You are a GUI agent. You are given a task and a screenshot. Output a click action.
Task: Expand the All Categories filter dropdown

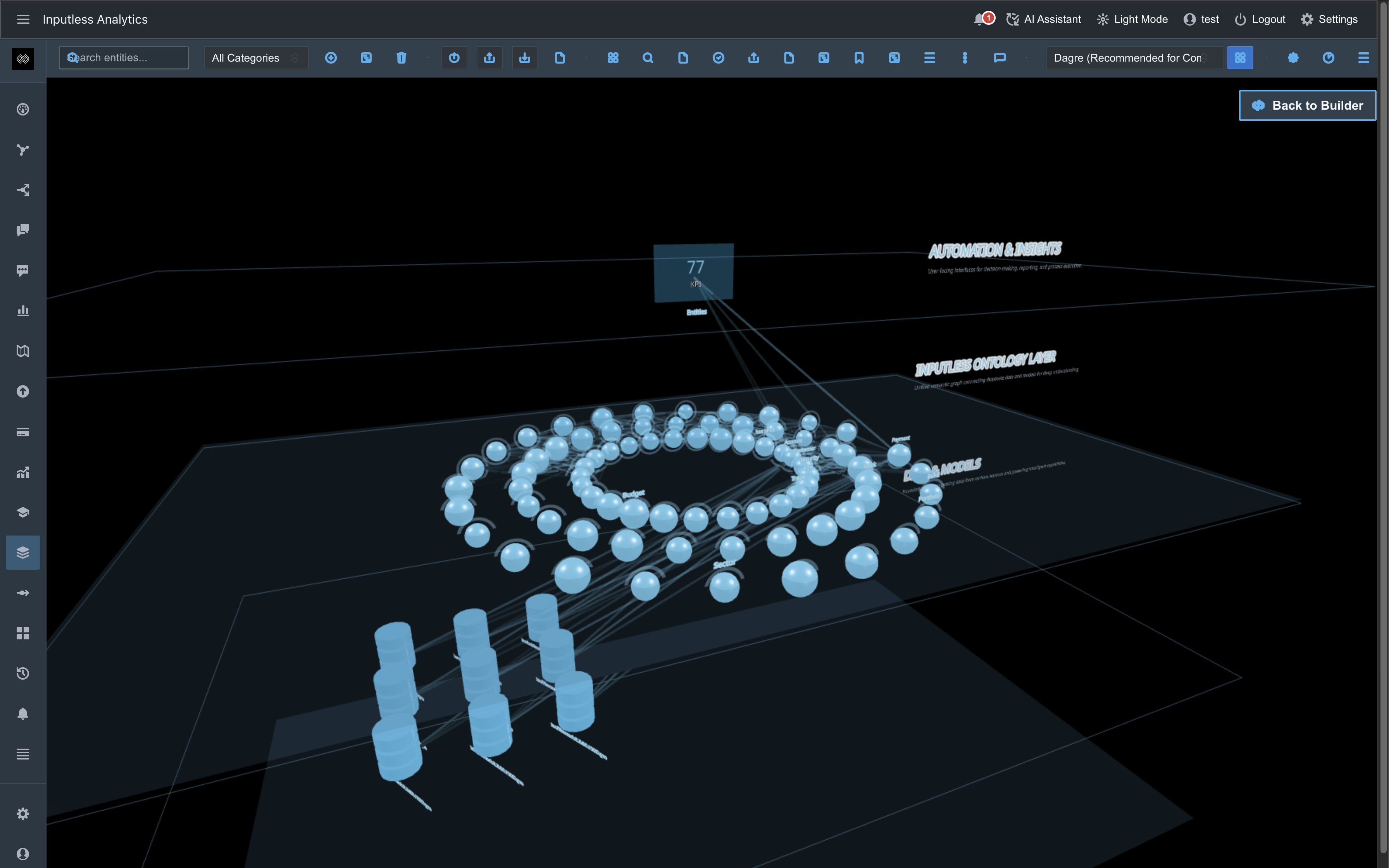pos(256,57)
